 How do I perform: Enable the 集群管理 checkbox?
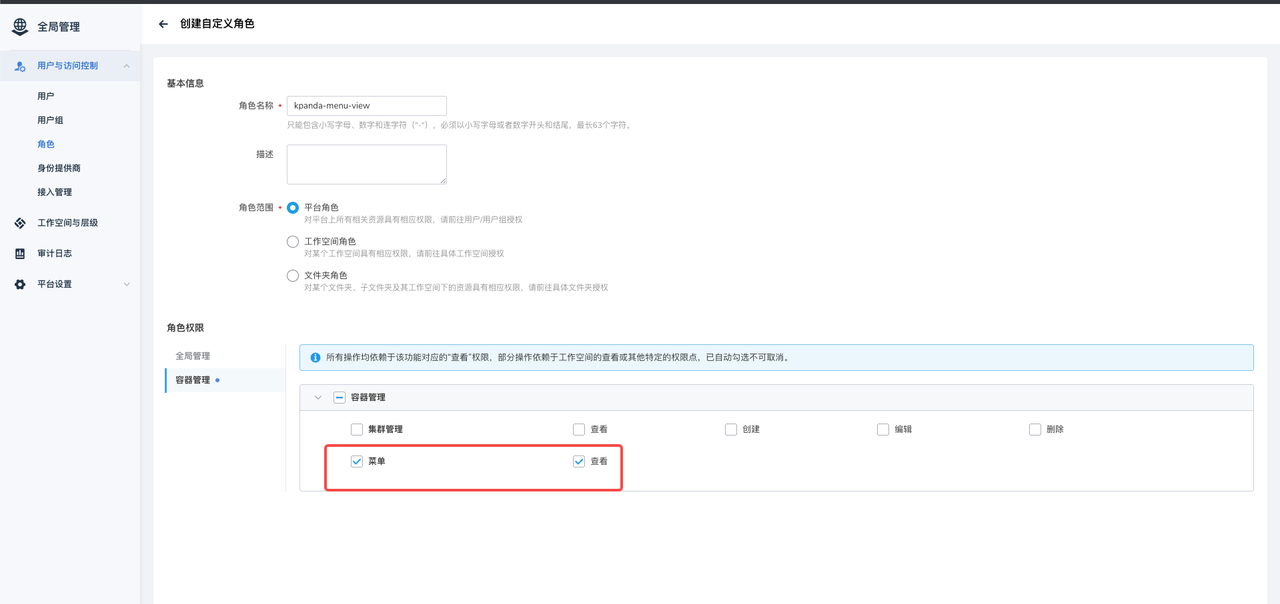(x=357, y=429)
